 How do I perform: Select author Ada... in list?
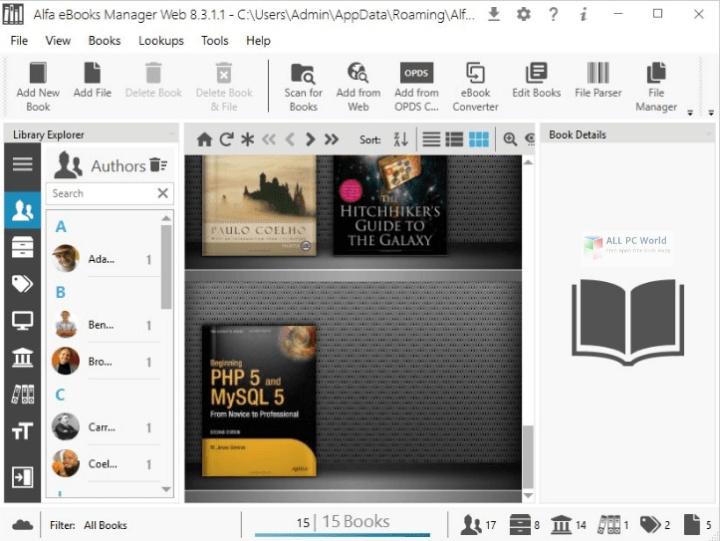(x=105, y=259)
